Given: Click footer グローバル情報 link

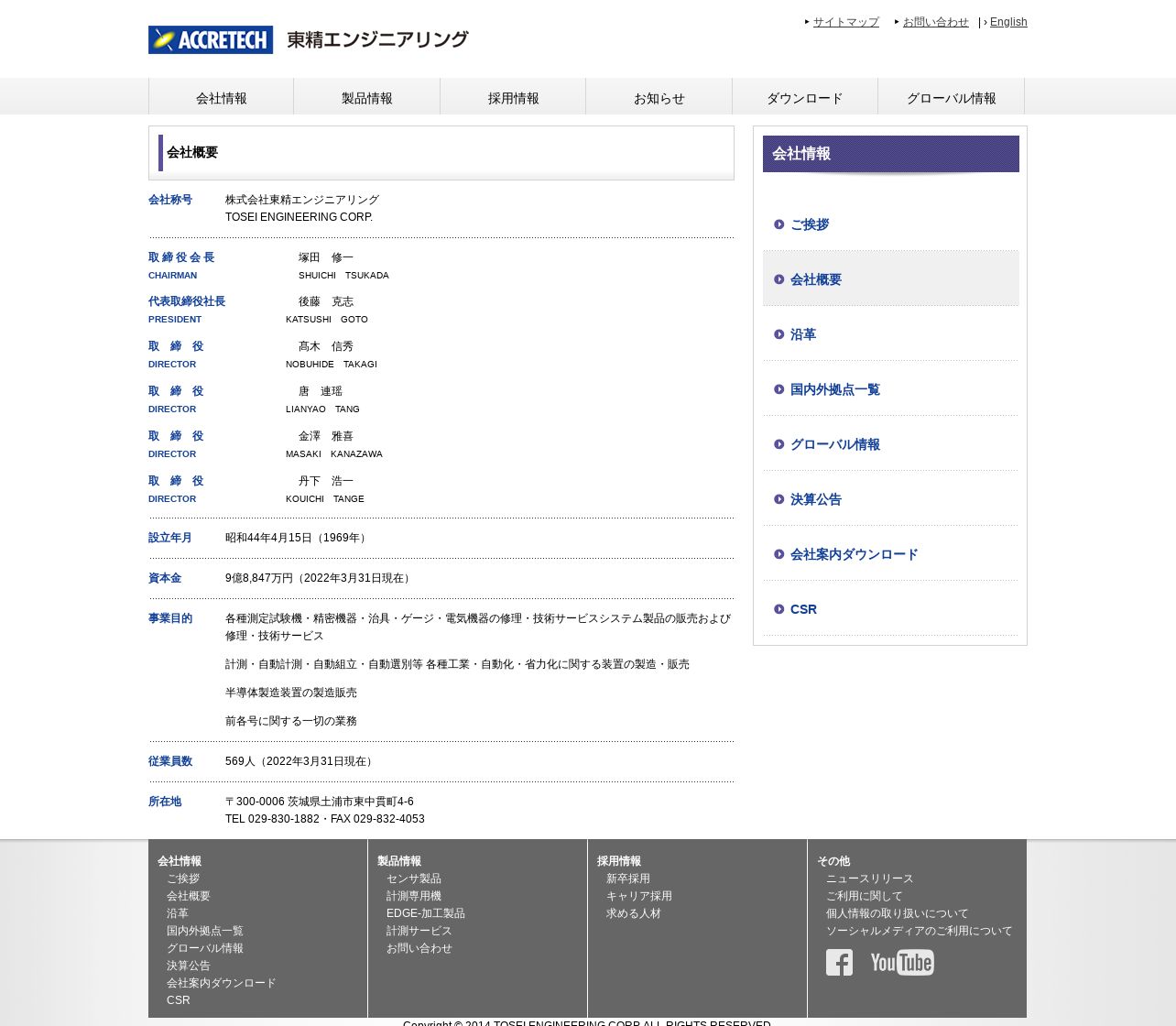Looking at the screenshot, I should [x=205, y=948].
